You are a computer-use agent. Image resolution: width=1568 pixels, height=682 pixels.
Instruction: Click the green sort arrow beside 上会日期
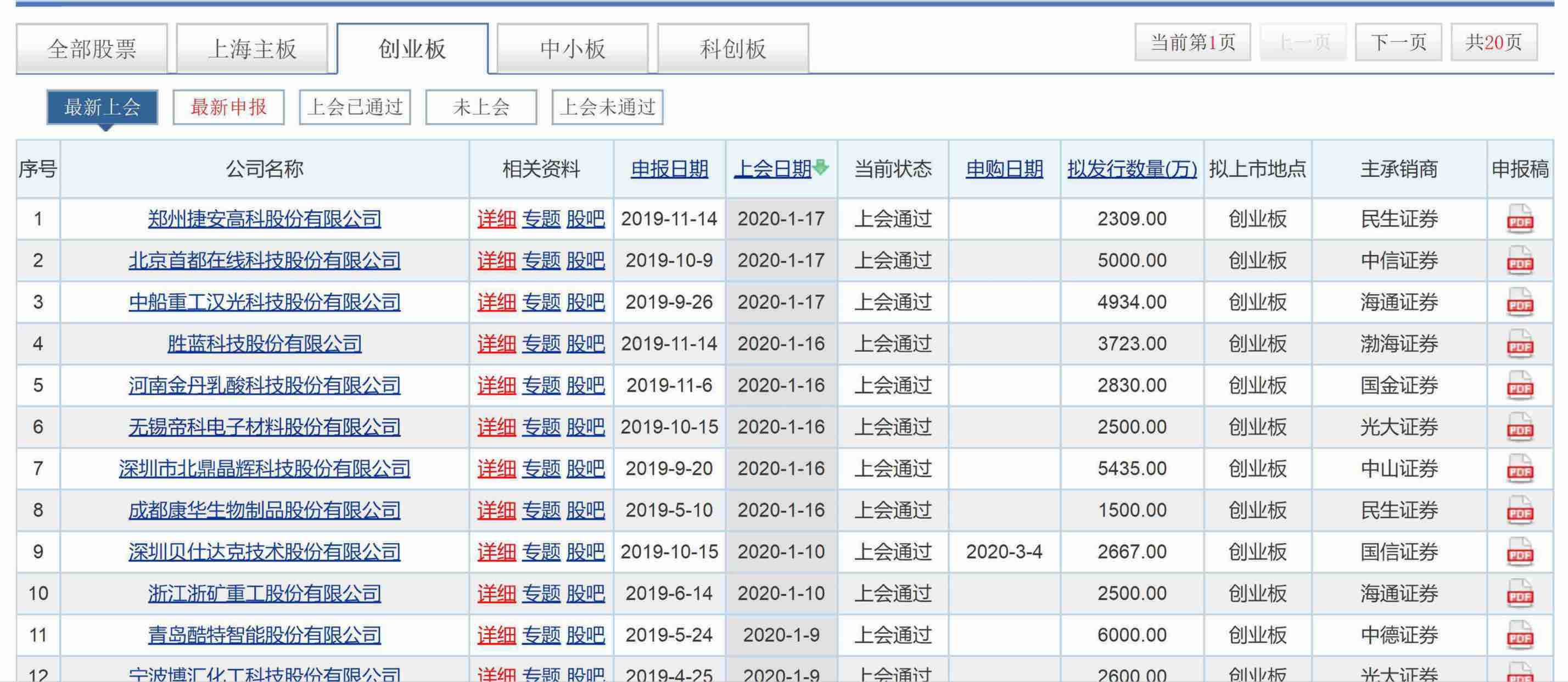(x=821, y=167)
